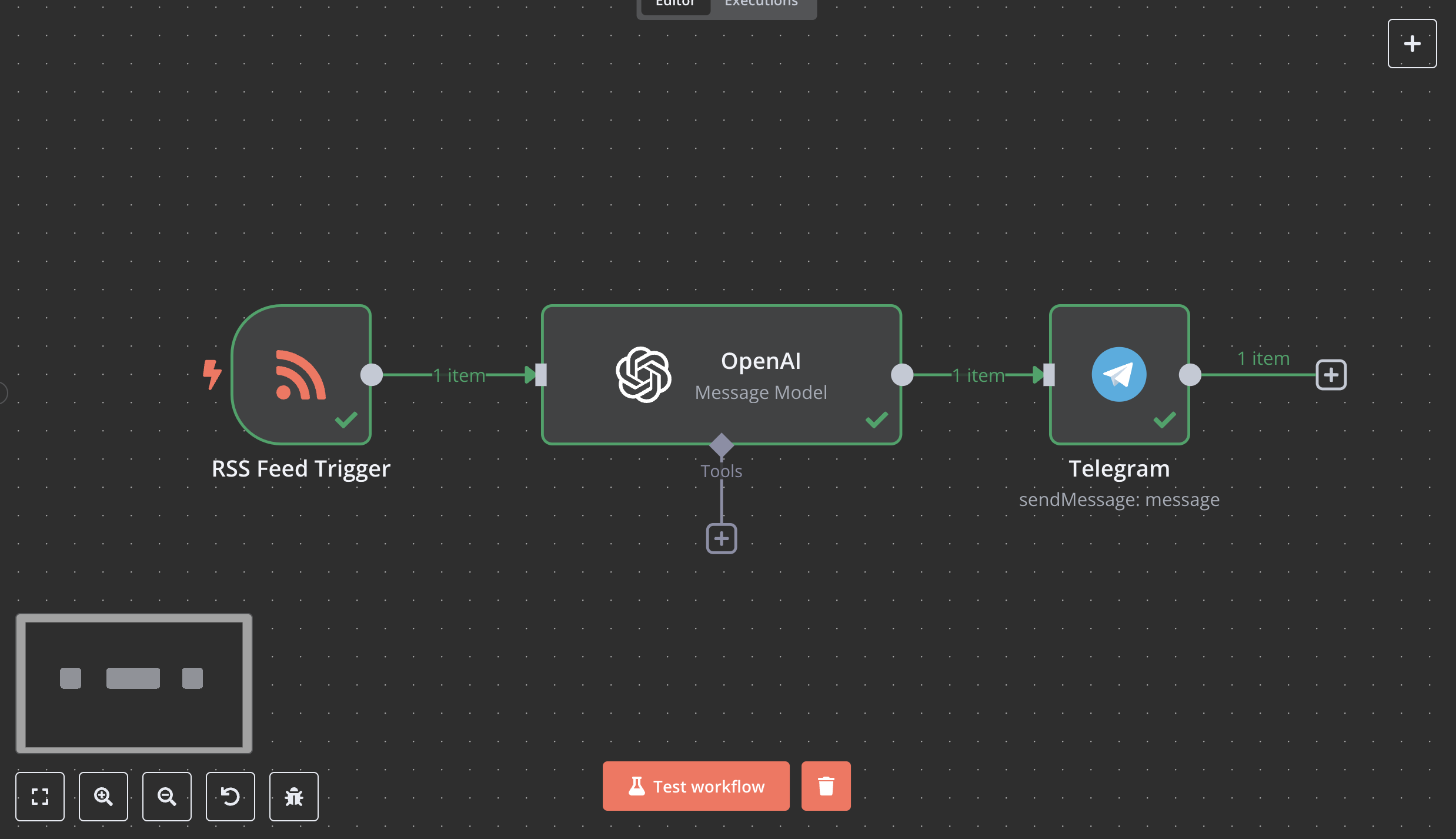Add a node after Telegram output

coord(1331,374)
